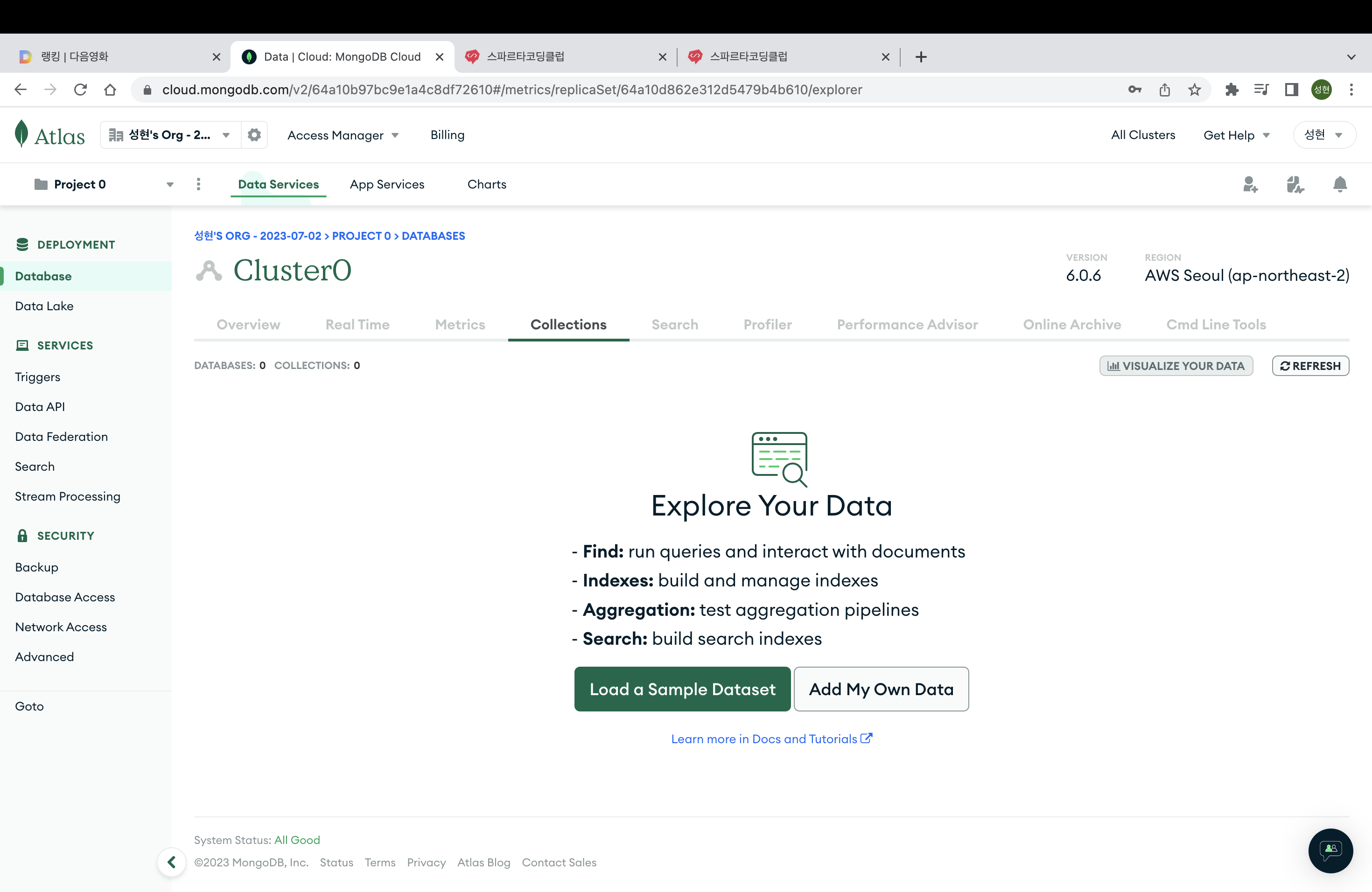Click the saved passwords key icon

coord(1134,89)
